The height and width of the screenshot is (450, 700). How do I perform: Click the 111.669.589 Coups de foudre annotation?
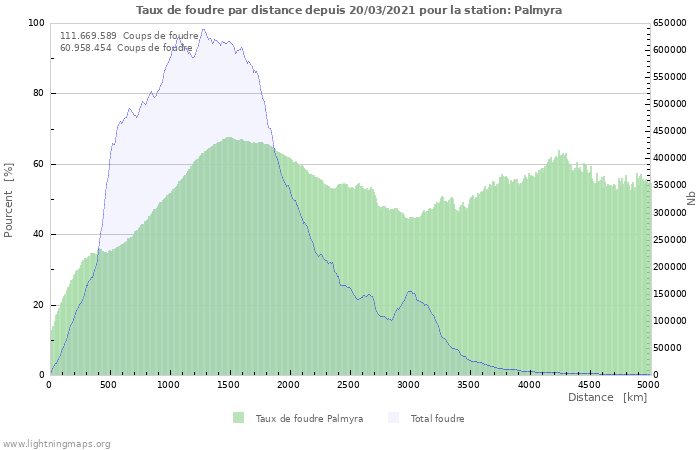point(129,35)
